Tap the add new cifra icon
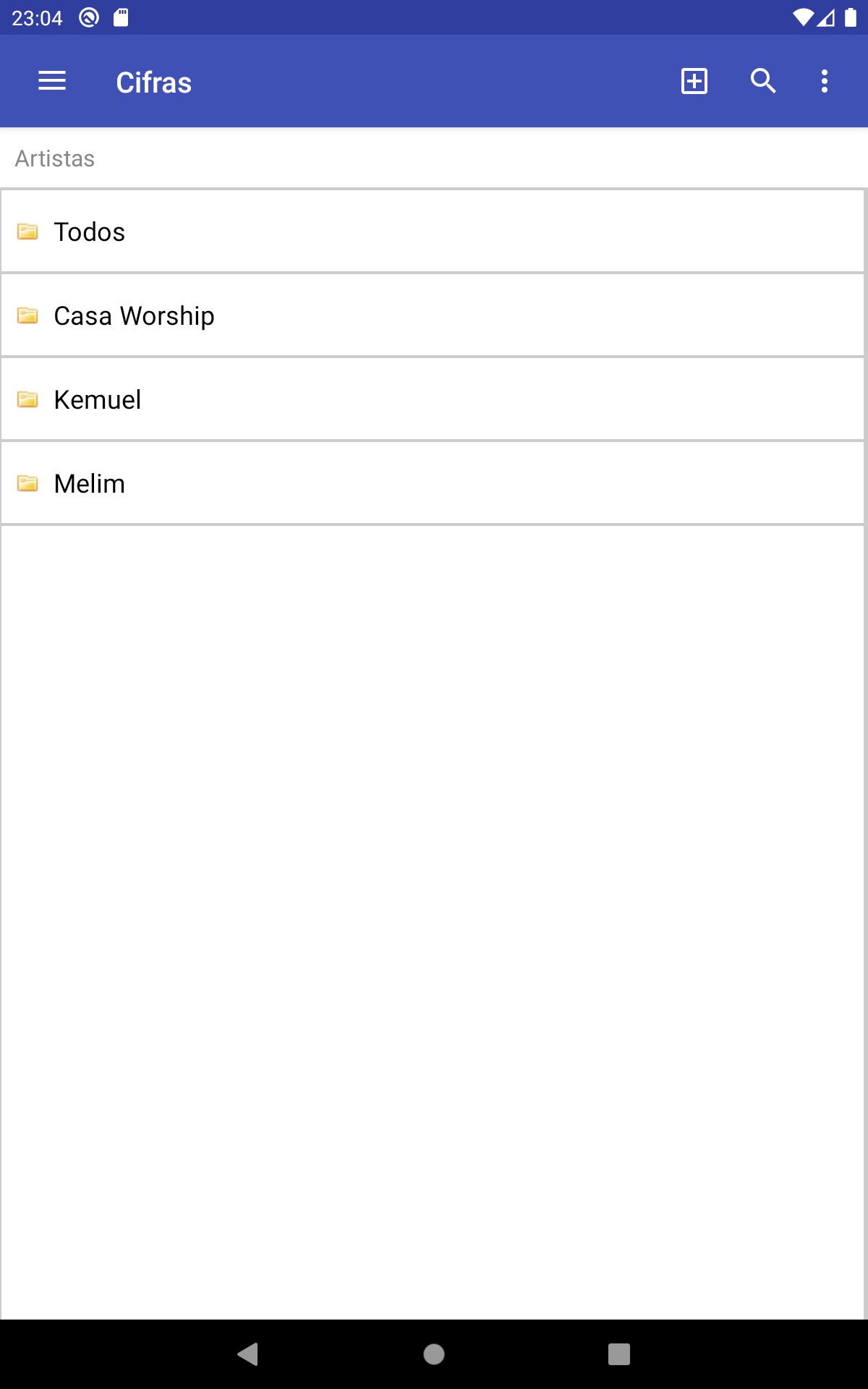Screen dimensions: 868x1389 click(694, 81)
